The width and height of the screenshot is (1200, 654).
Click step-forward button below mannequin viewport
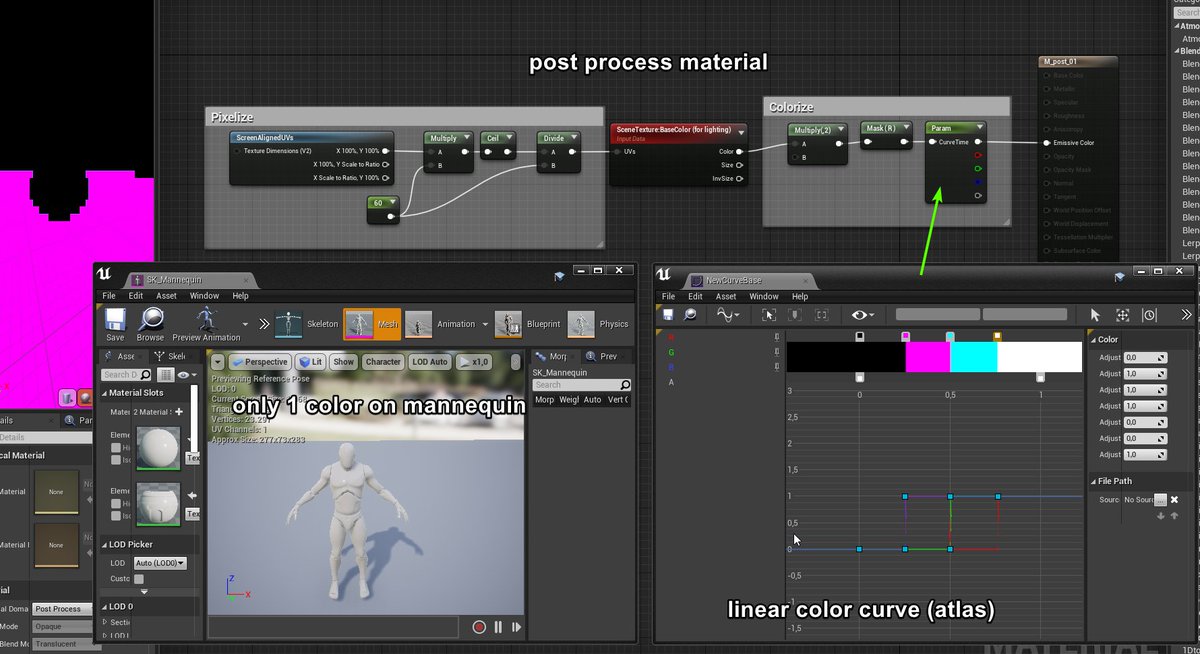click(x=516, y=627)
